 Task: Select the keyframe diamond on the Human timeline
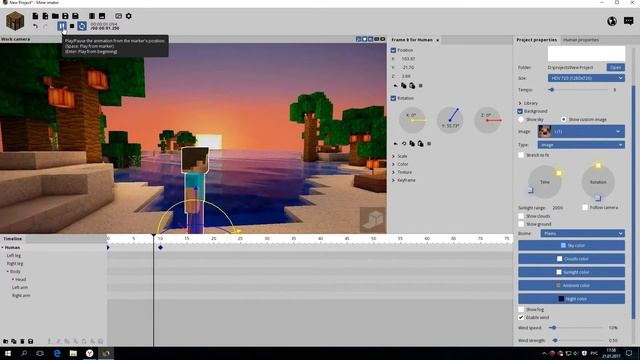tap(160, 247)
